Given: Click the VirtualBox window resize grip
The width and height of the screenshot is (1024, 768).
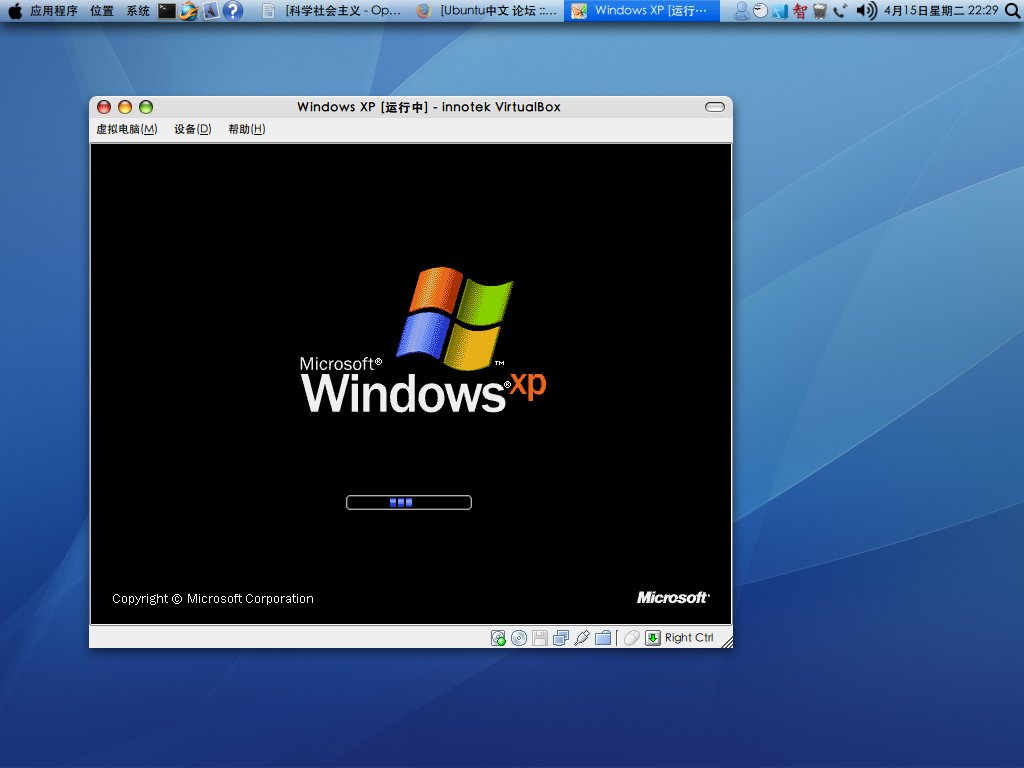Looking at the screenshot, I should click(727, 642).
